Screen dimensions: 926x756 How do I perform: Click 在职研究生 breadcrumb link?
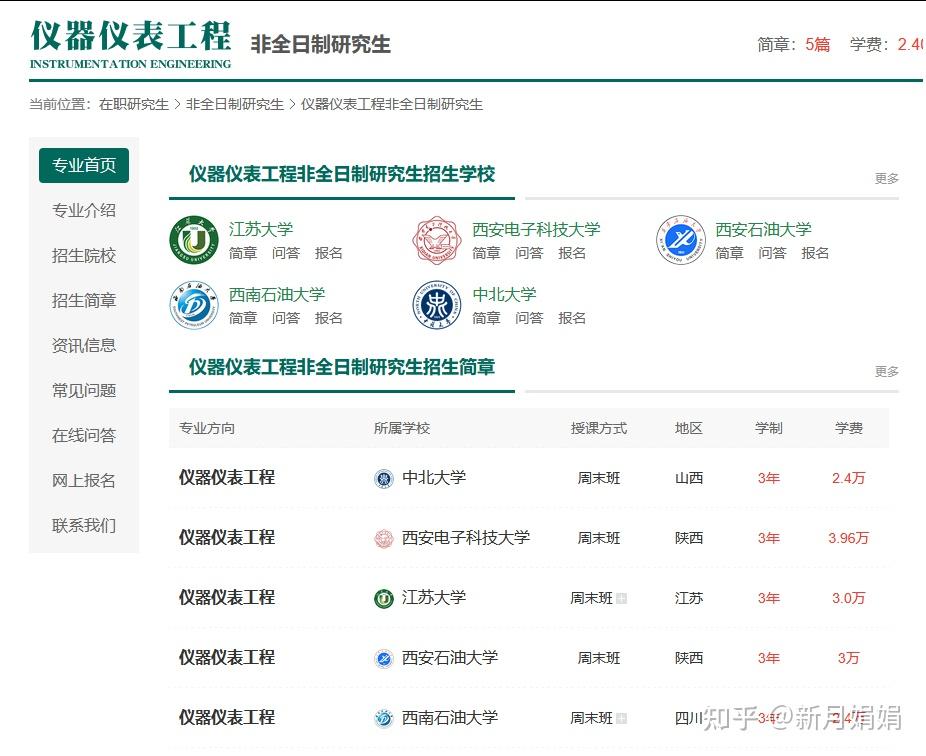pyautogui.click(x=134, y=105)
